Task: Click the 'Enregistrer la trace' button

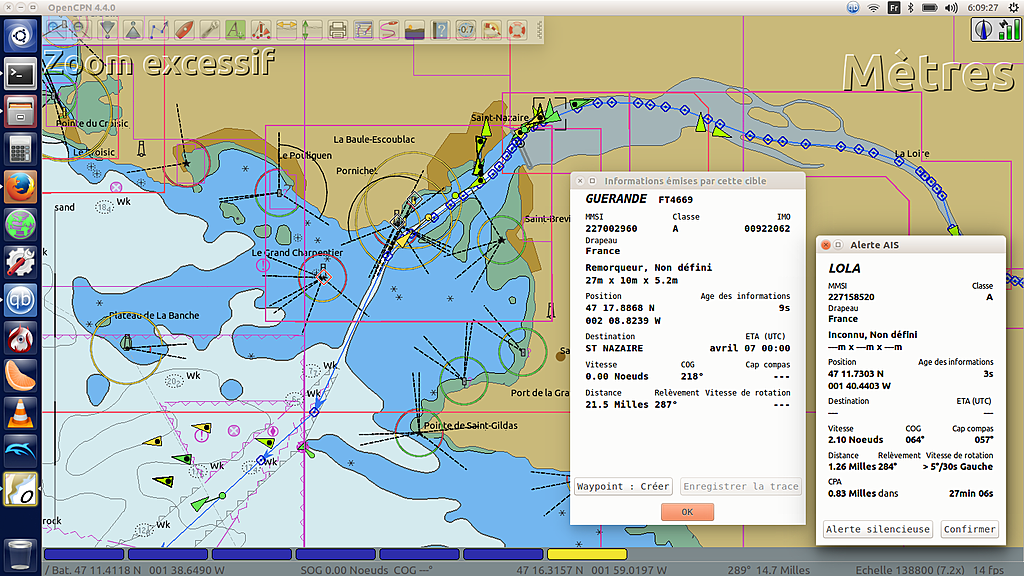Action: pos(741,487)
